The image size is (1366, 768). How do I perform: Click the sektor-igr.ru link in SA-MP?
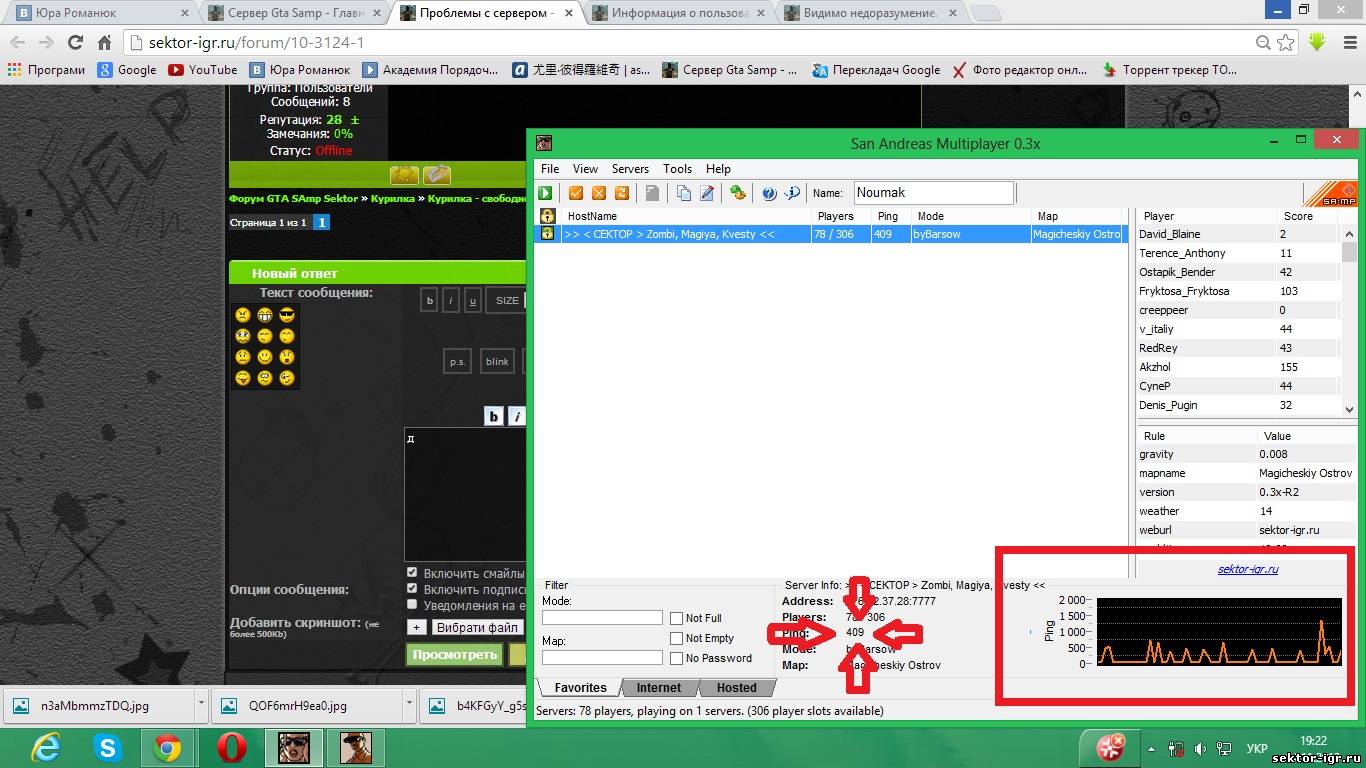[x=1248, y=569]
